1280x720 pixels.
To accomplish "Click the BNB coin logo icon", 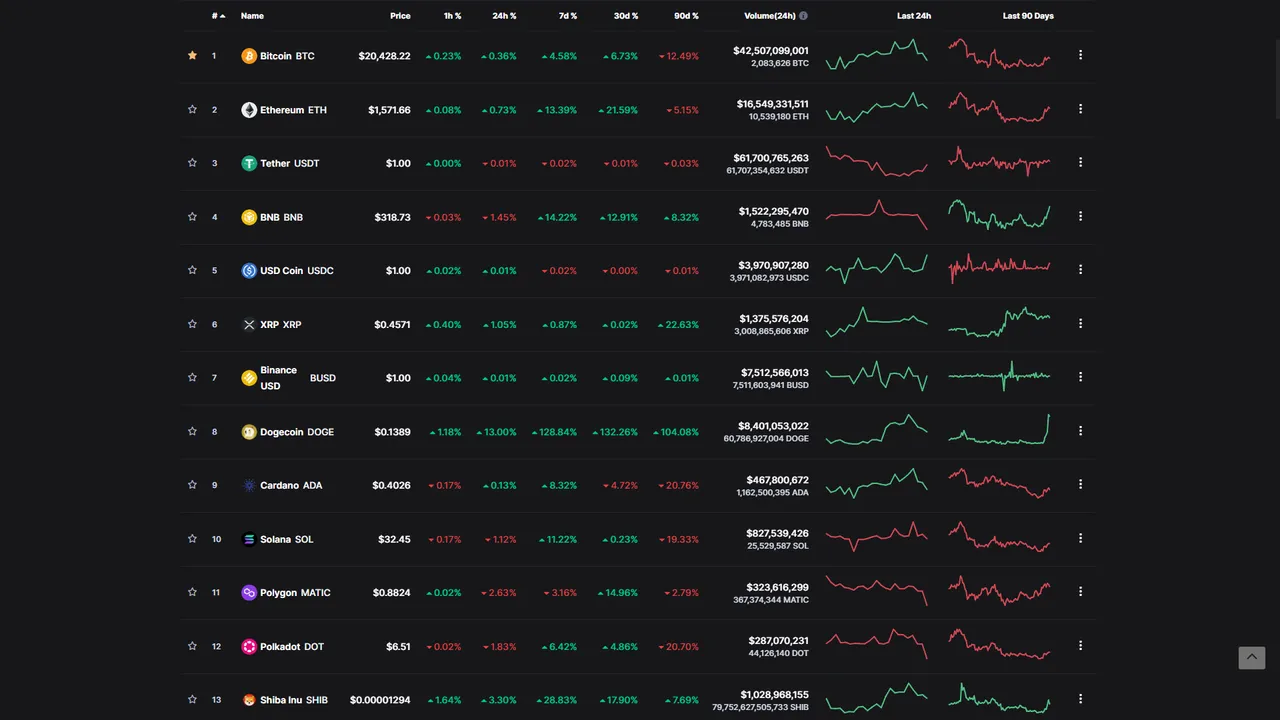I will [x=249, y=217].
